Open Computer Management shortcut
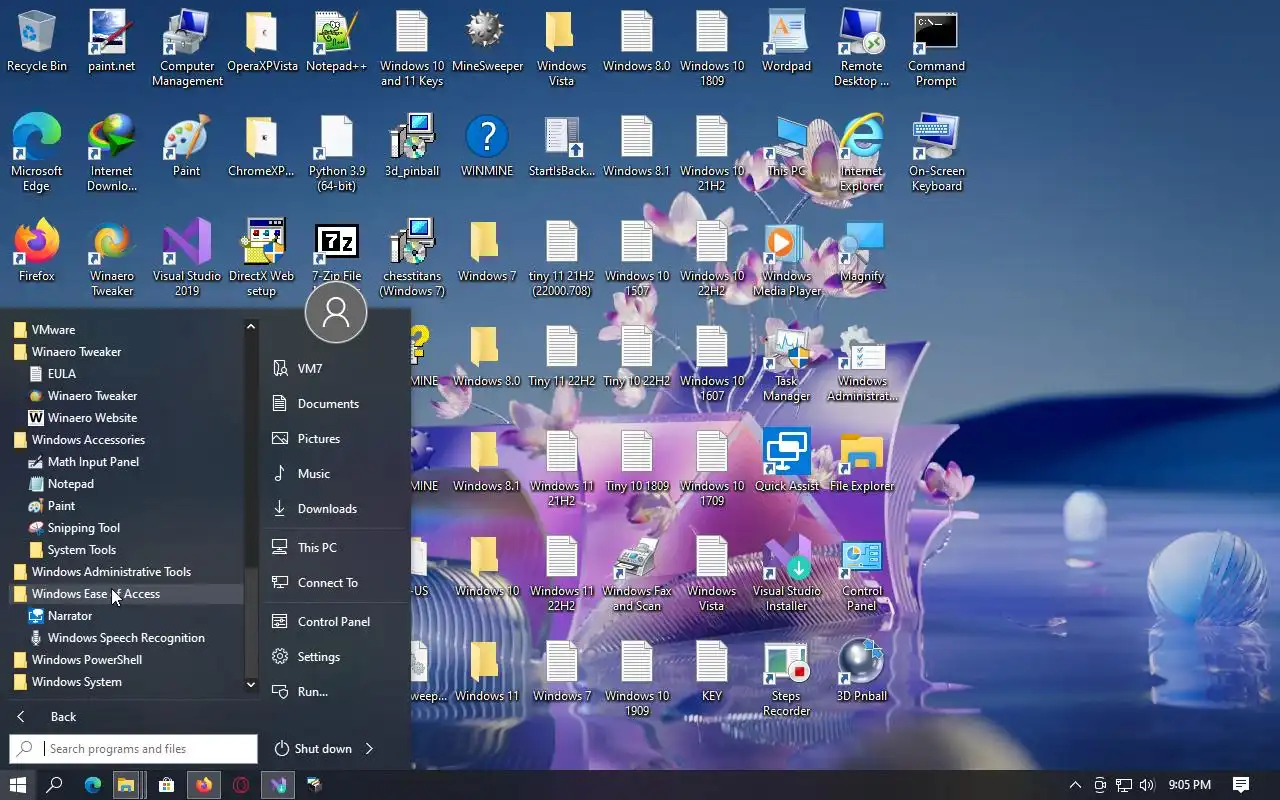This screenshot has height=800, width=1280. coord(187,49)
